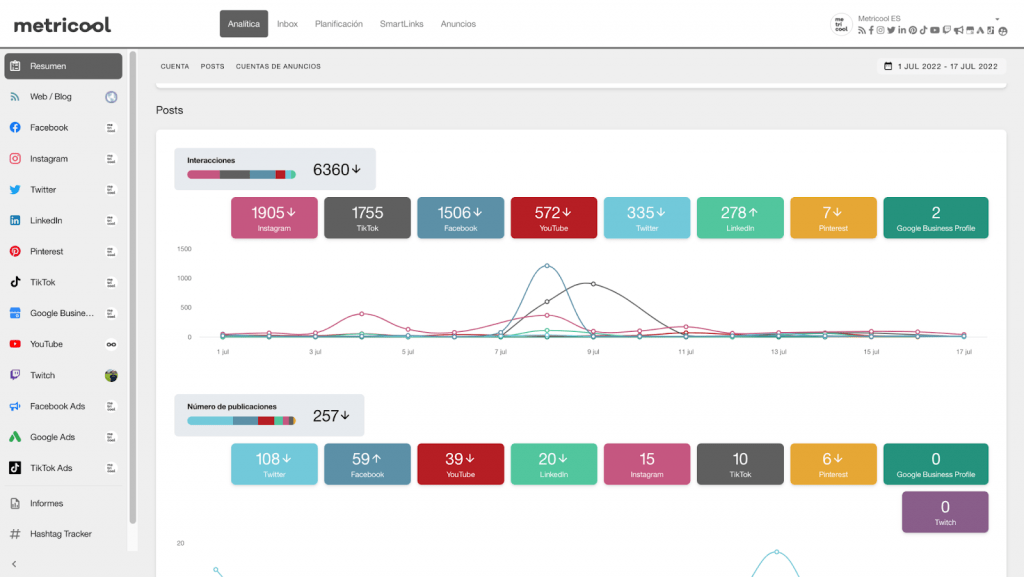Toggle the Twitter 335 interactions card
This screenshot has width=1024, height=577.
pos(647,218)
